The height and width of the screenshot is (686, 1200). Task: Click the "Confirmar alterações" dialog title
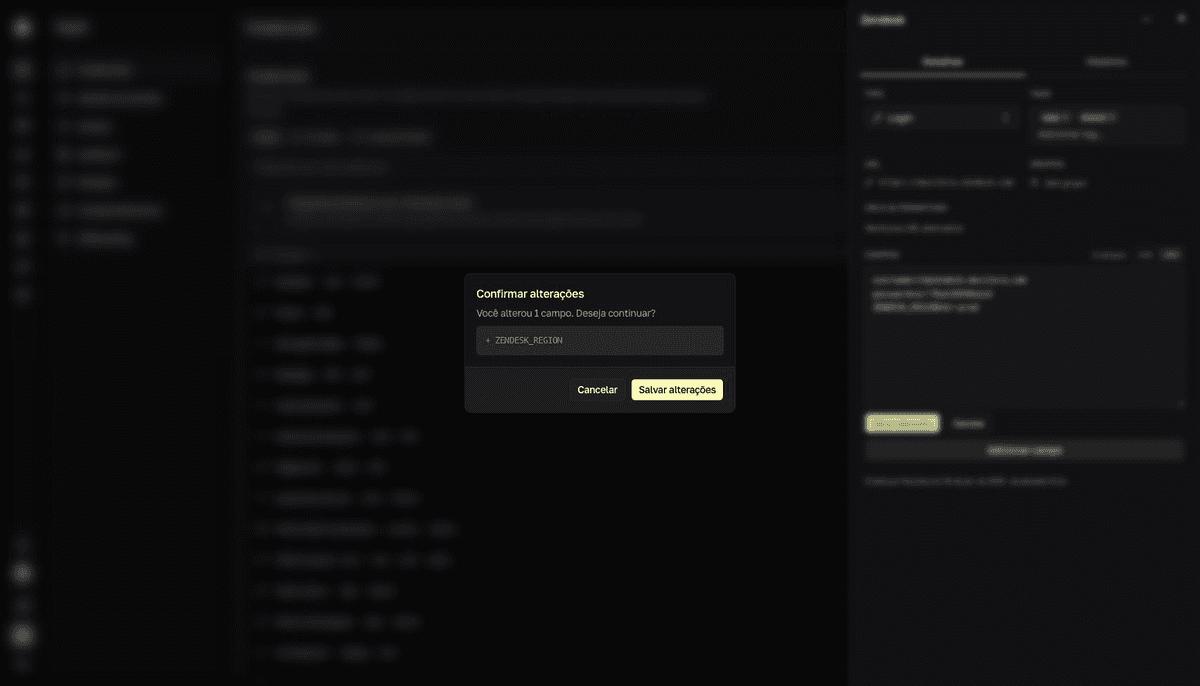click(x=530, y=294)
